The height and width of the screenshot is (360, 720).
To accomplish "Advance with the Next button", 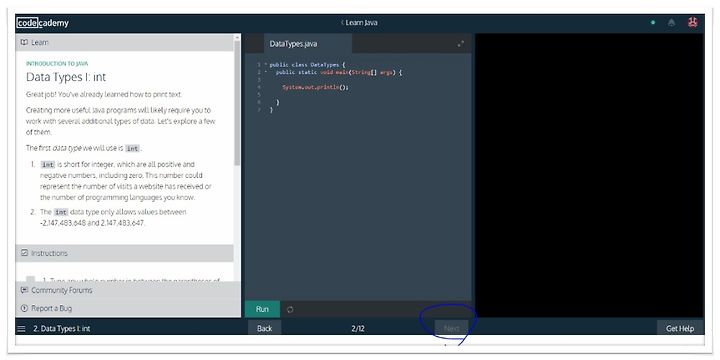I will point(451,328).
